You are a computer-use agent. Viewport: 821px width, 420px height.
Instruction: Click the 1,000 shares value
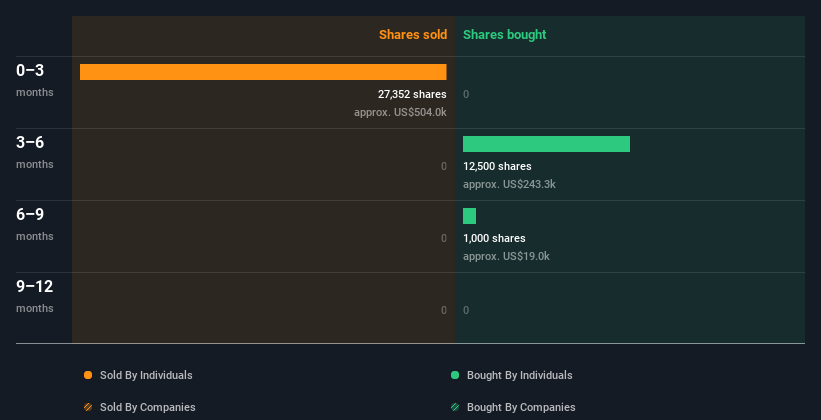(x=494, y=238)
